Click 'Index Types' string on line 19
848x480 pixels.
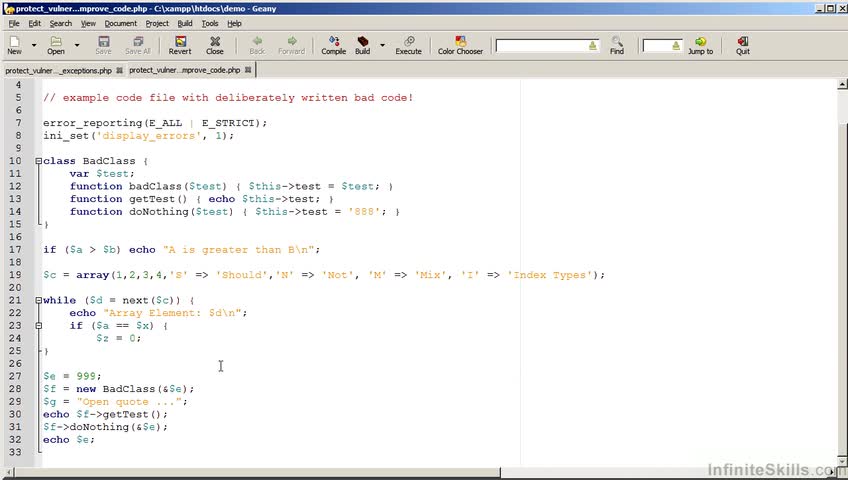(549, 275)
